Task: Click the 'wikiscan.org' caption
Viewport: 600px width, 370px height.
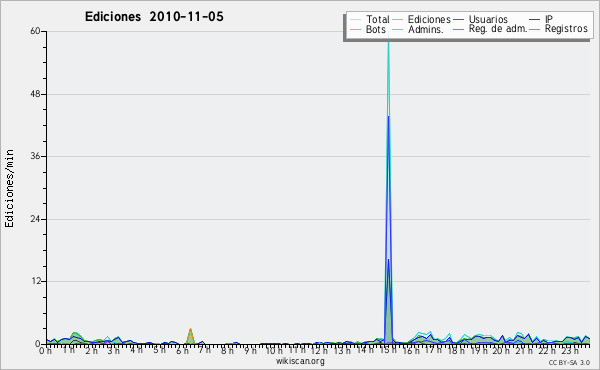Action: click(x=300, y=361)
